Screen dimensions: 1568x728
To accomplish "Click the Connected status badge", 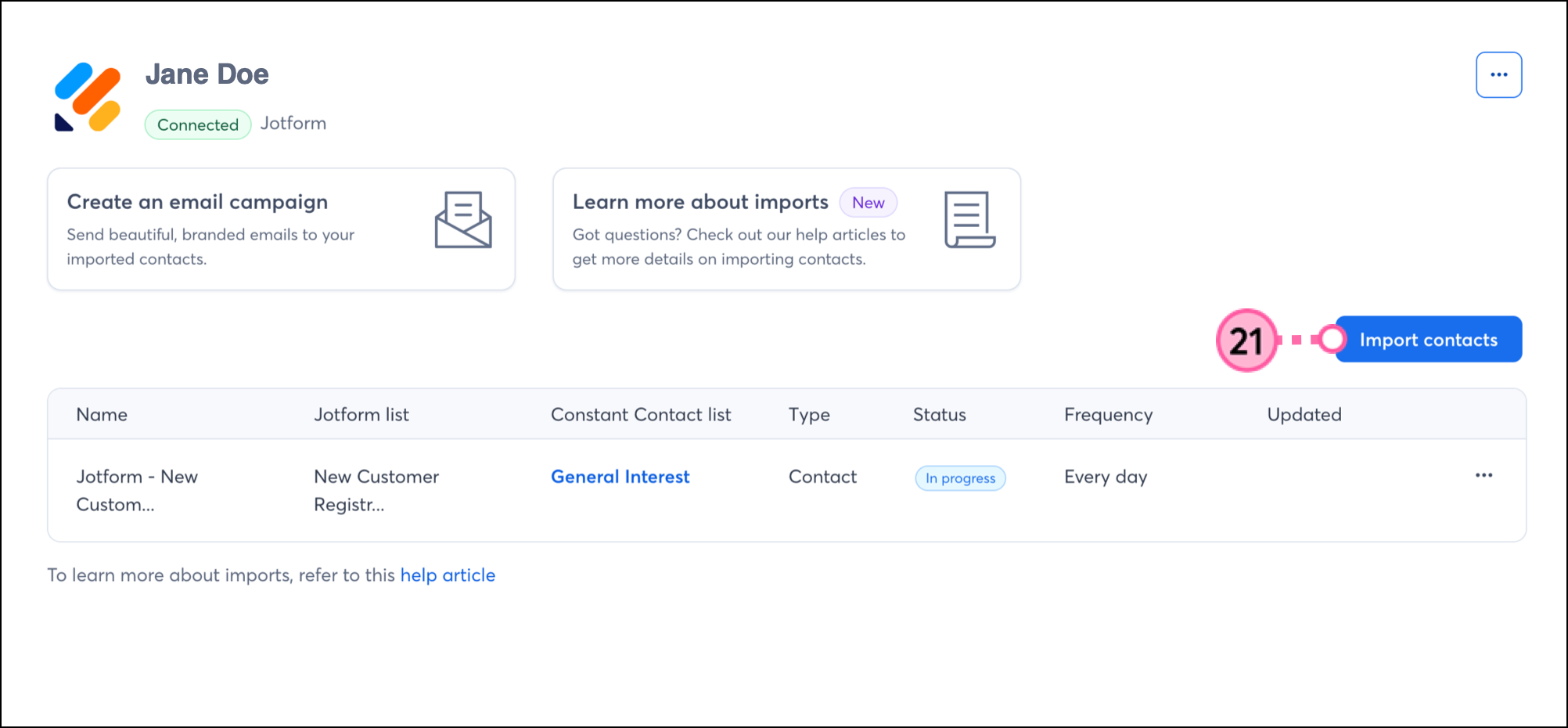I will pyautogui.click(x=198, y=125).
